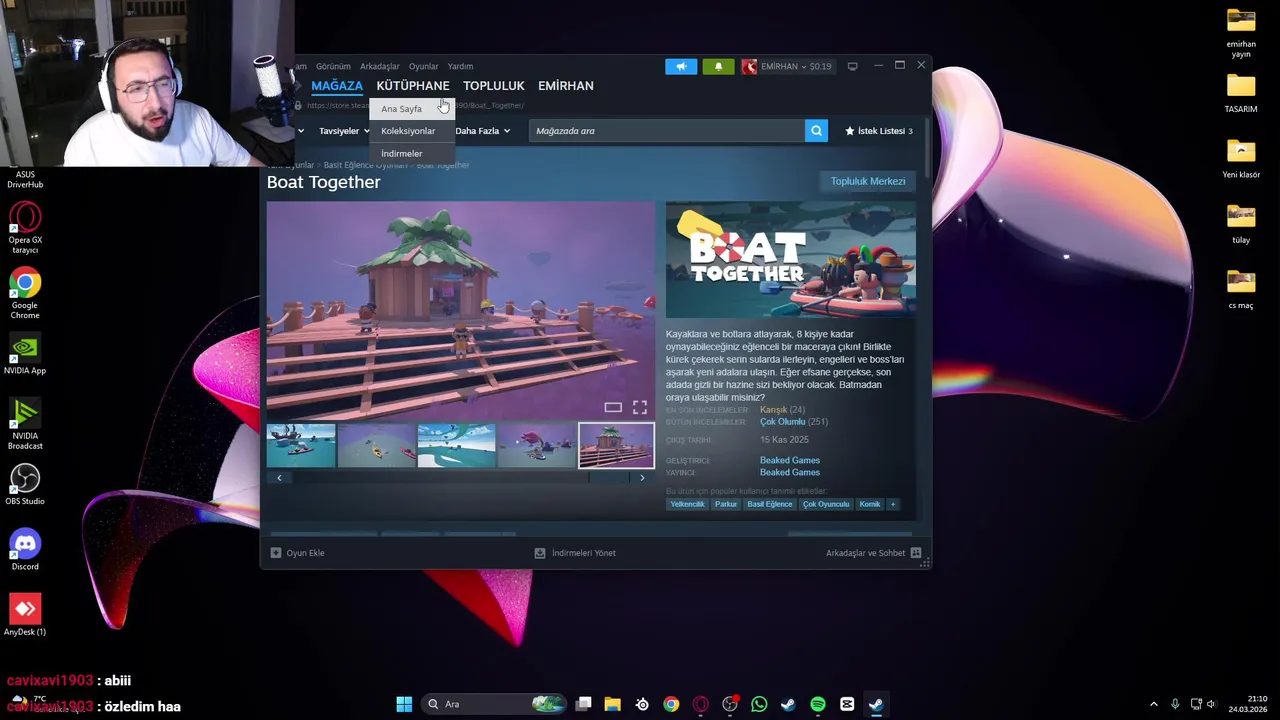Expand the Tavsiyeler dropdown
Screen dimensions: 1280x720
coord(344,131)
